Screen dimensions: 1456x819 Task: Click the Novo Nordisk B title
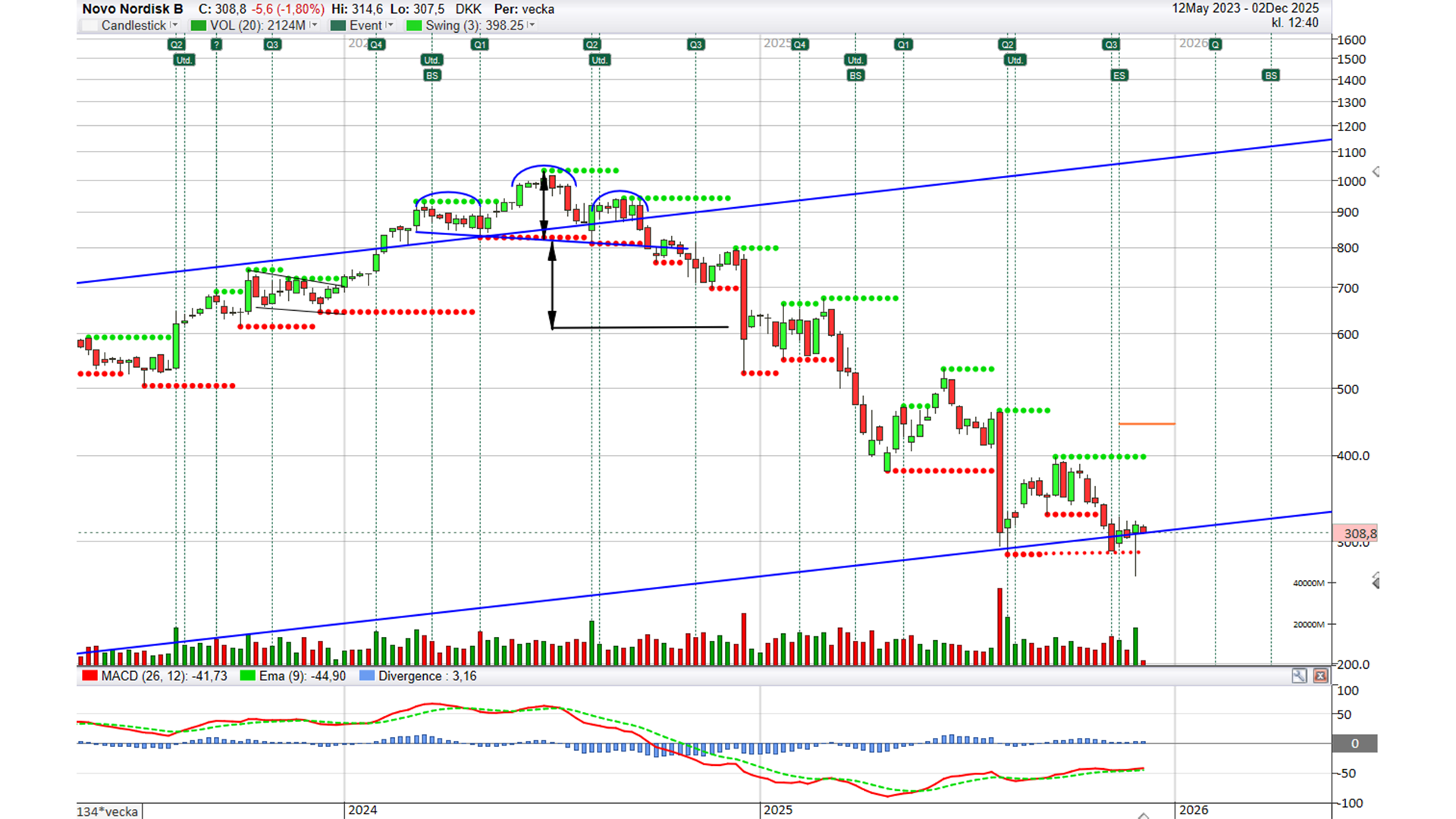click(x=133, y=9)
